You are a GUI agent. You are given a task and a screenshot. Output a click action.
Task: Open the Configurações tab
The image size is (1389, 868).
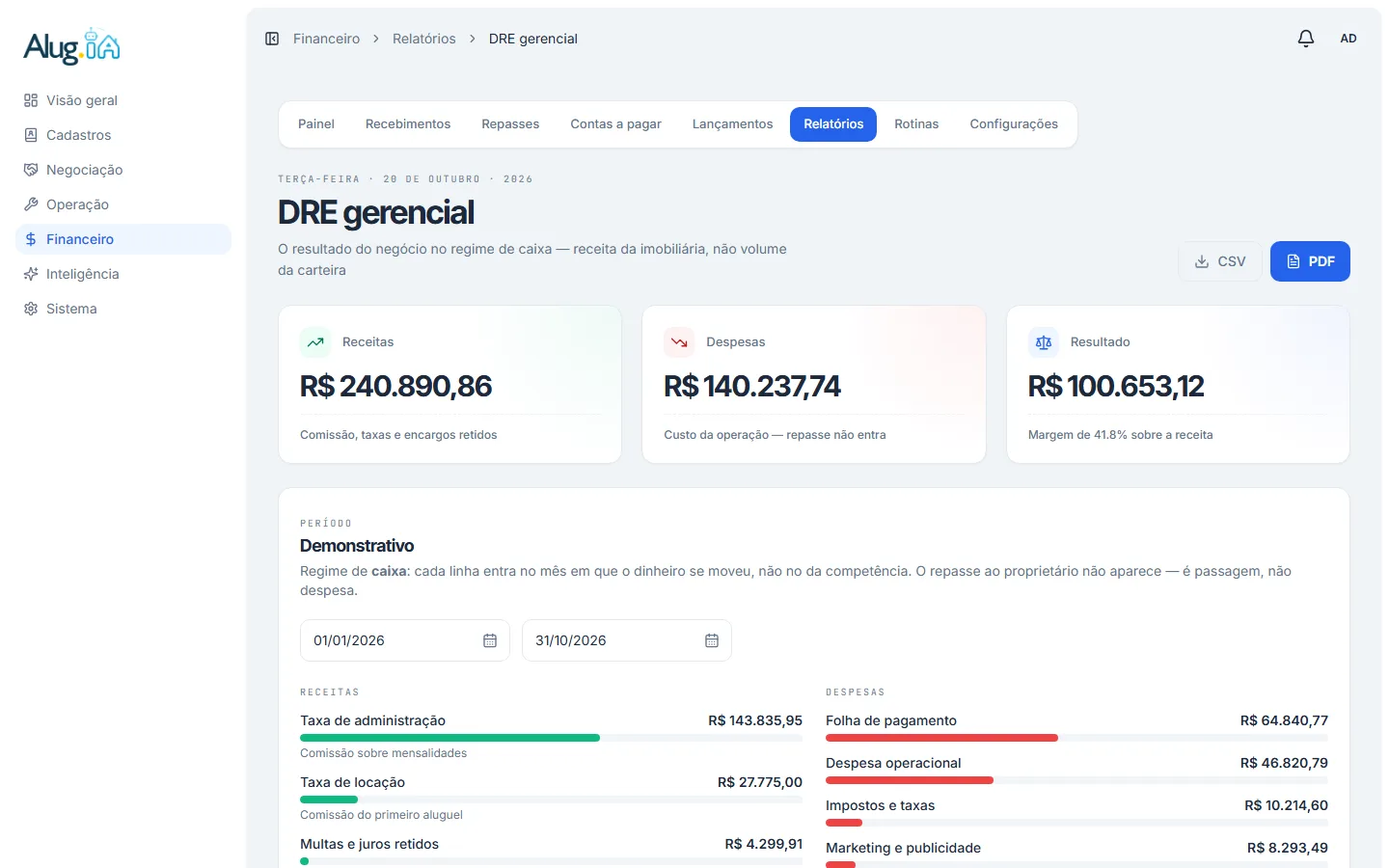coord(1014,124)
